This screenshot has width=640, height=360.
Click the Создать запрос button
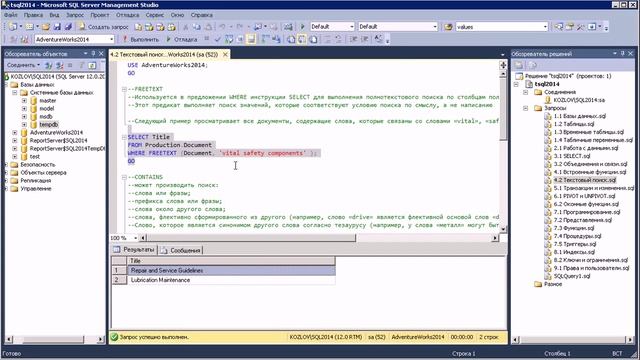104,27
